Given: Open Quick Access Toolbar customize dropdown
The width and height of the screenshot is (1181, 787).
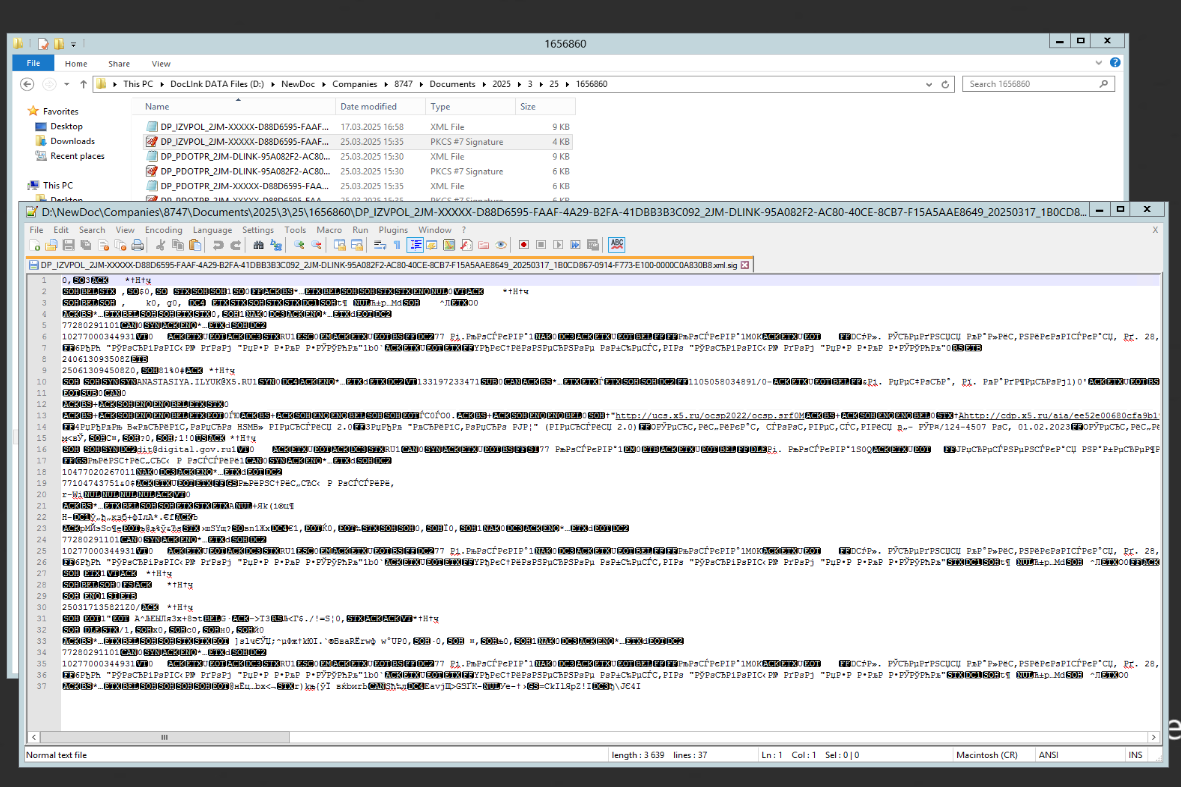Looking at the screenshot, I should click(x=73, y=44).
